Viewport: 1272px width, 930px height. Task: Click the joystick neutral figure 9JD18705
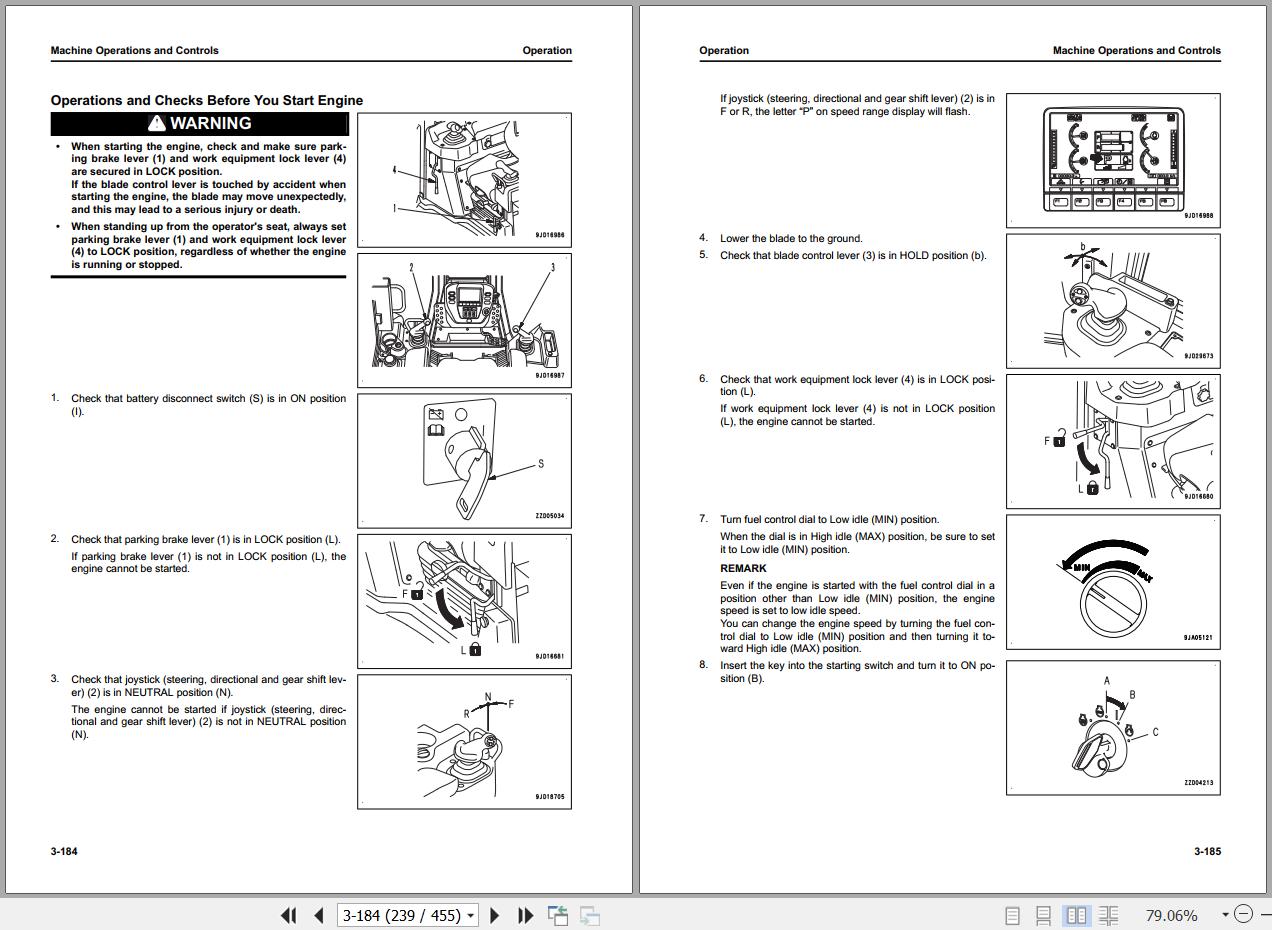coord(464,741)
